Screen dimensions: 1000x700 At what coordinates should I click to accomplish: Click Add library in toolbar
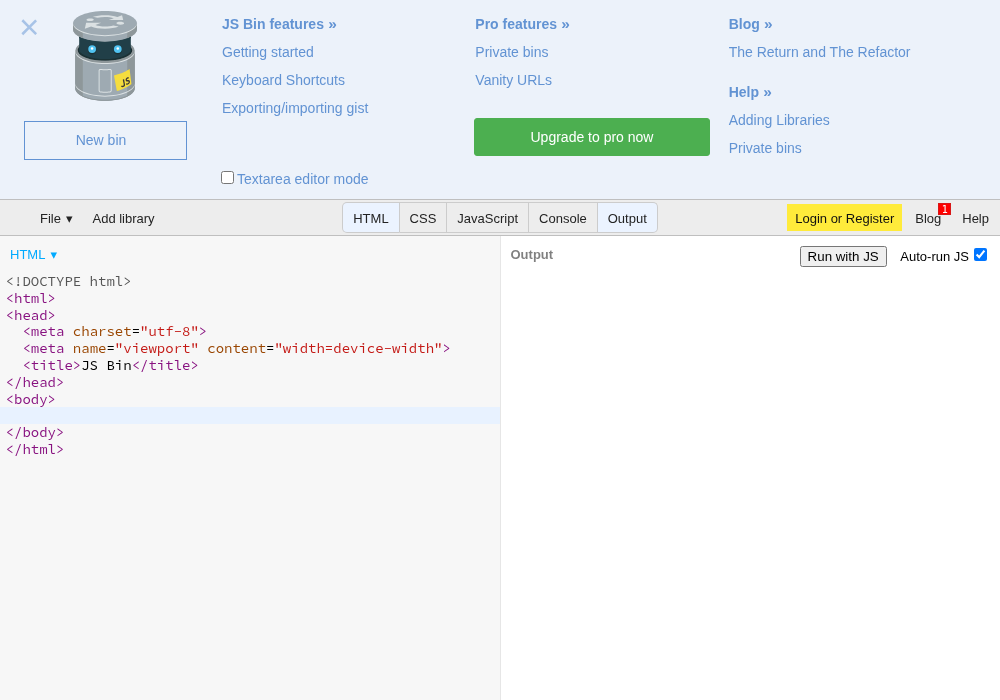tap(123, 219)
